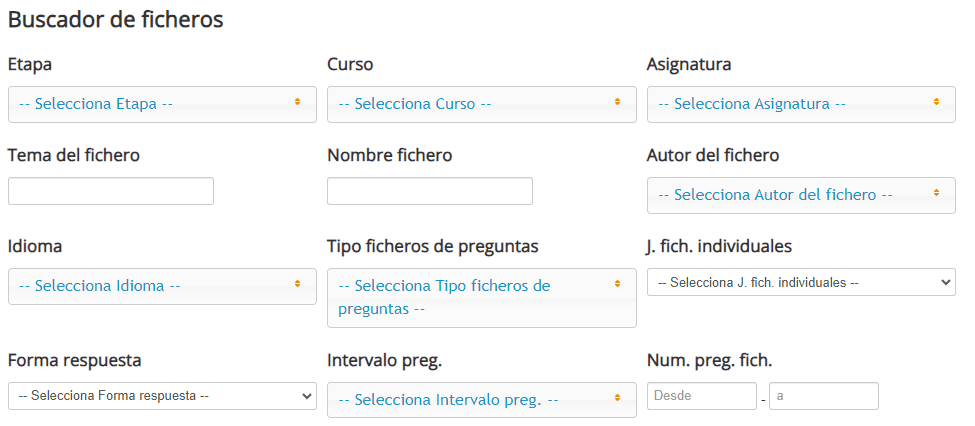
Task: Click the Tema del fichero text field
Action: click(x=111, y=191)
